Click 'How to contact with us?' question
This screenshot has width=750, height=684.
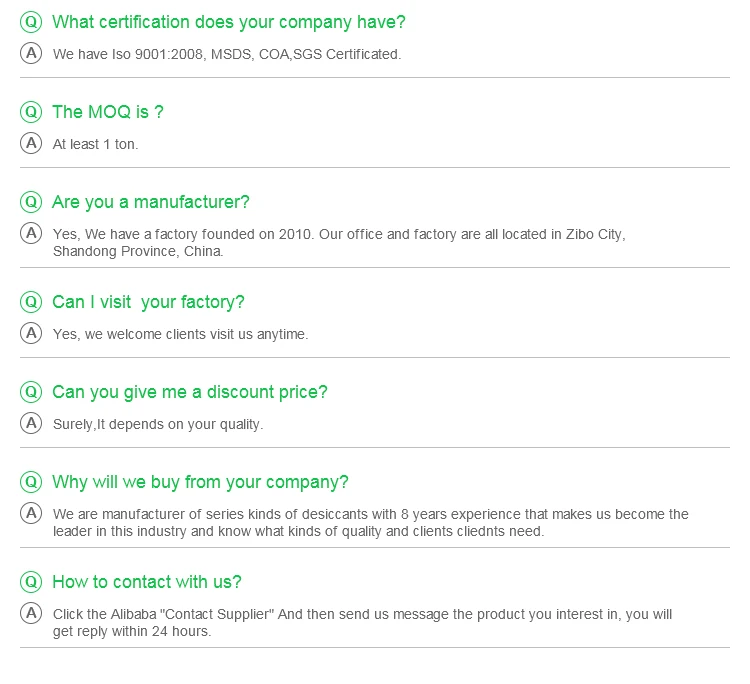tap(147, 582)
